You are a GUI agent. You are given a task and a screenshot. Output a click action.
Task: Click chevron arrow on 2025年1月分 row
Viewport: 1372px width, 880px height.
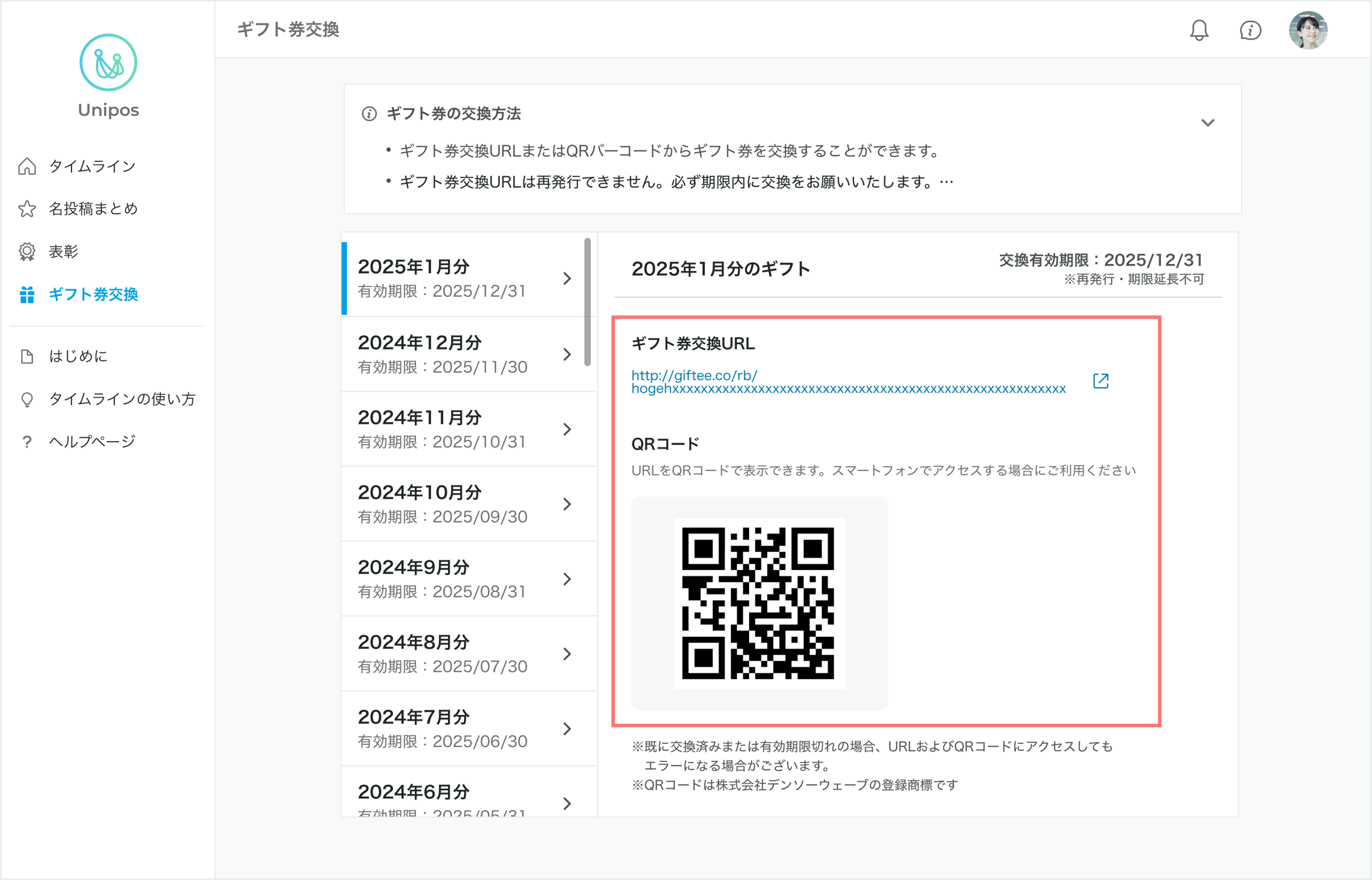tap(567, 278)
